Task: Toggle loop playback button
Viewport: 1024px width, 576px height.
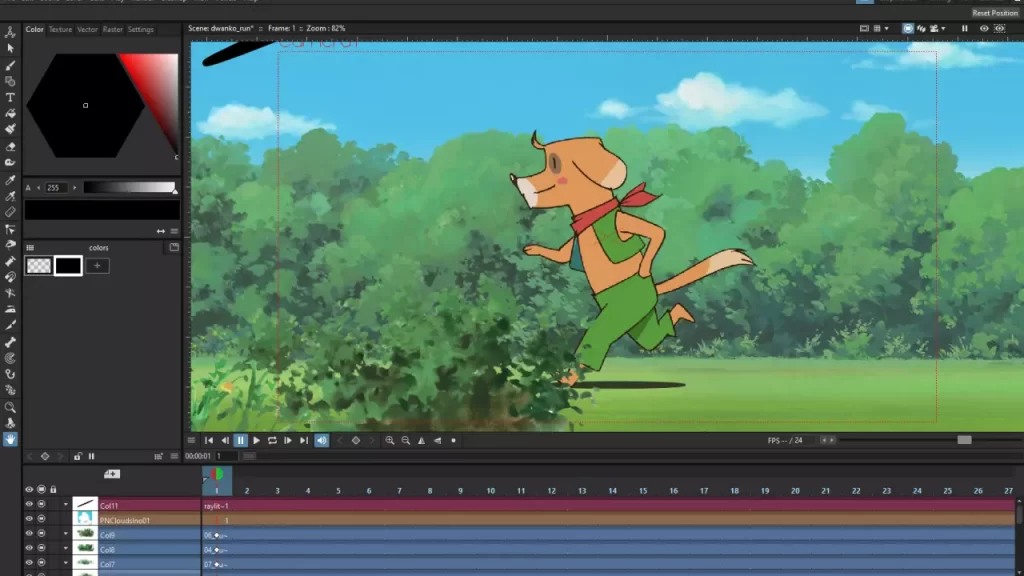Action: [272, 441]
